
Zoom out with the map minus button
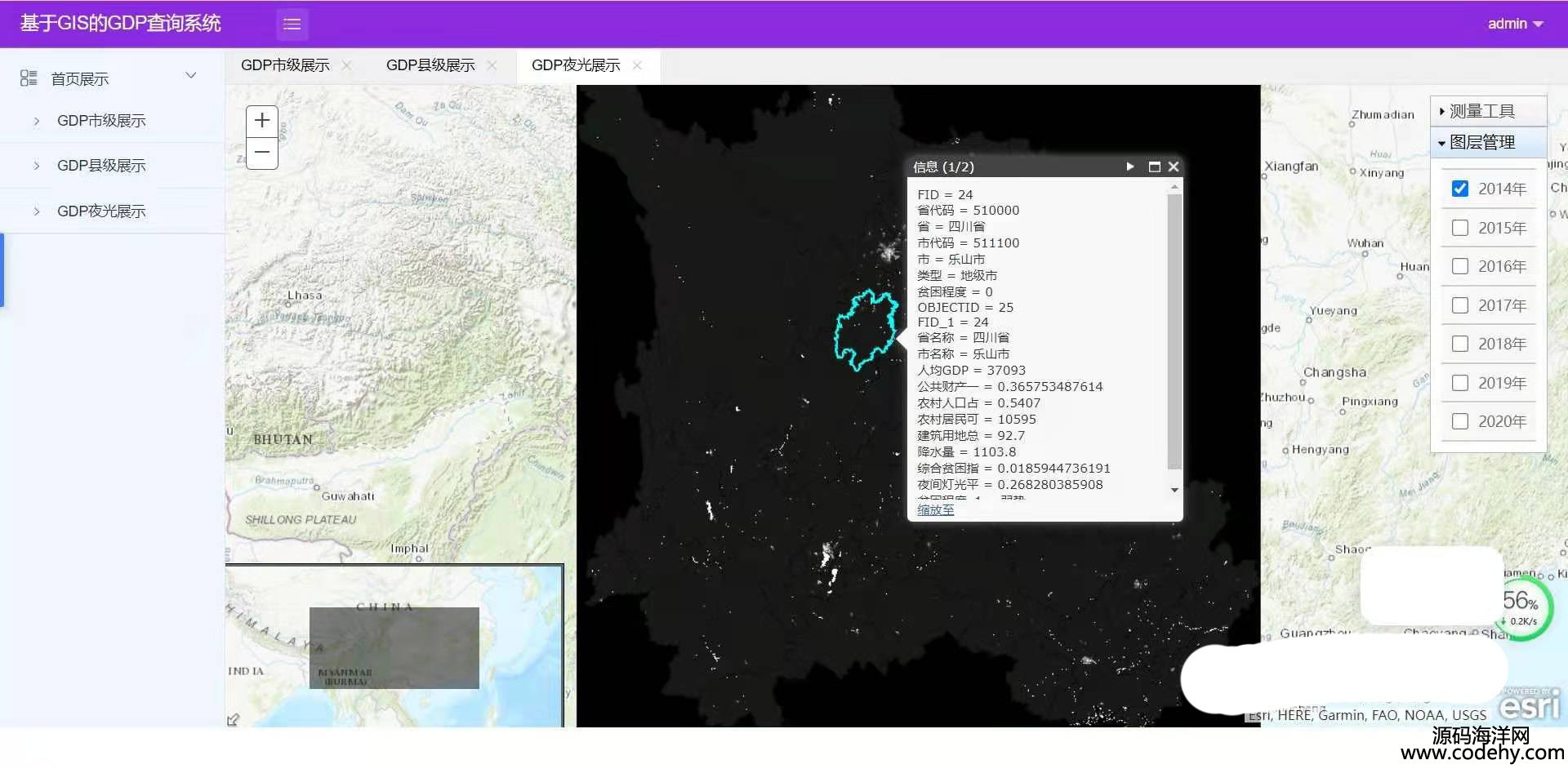[262, 153]
